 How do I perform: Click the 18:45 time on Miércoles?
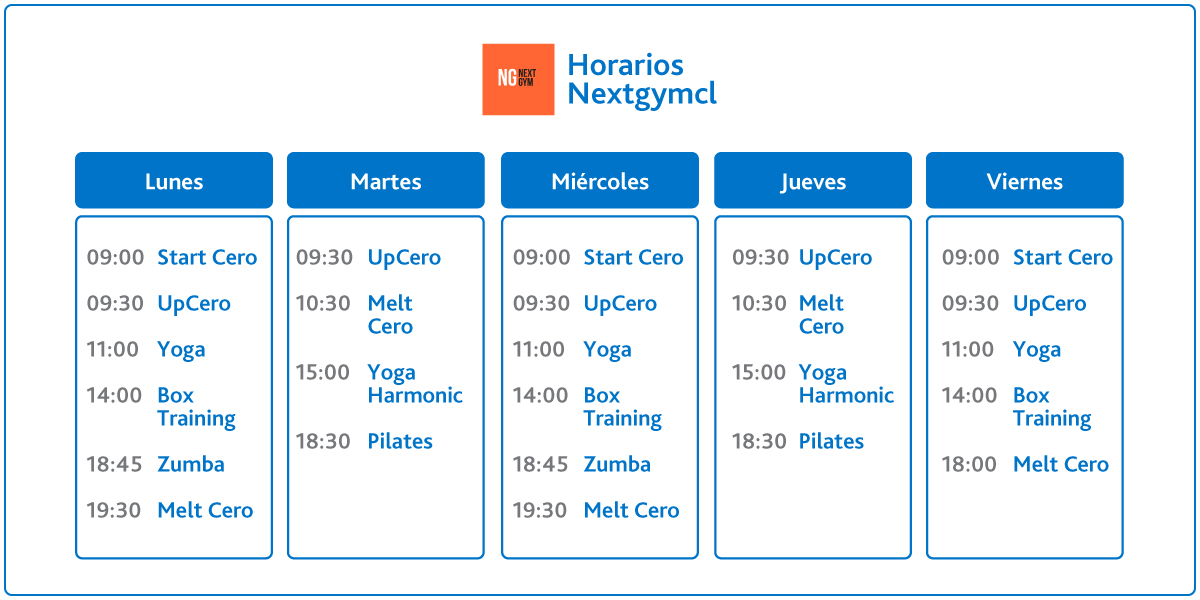540,464
